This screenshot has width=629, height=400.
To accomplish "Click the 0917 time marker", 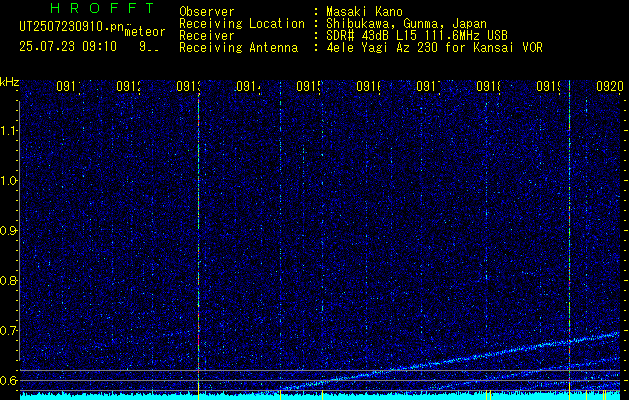I will pos(428,86).
